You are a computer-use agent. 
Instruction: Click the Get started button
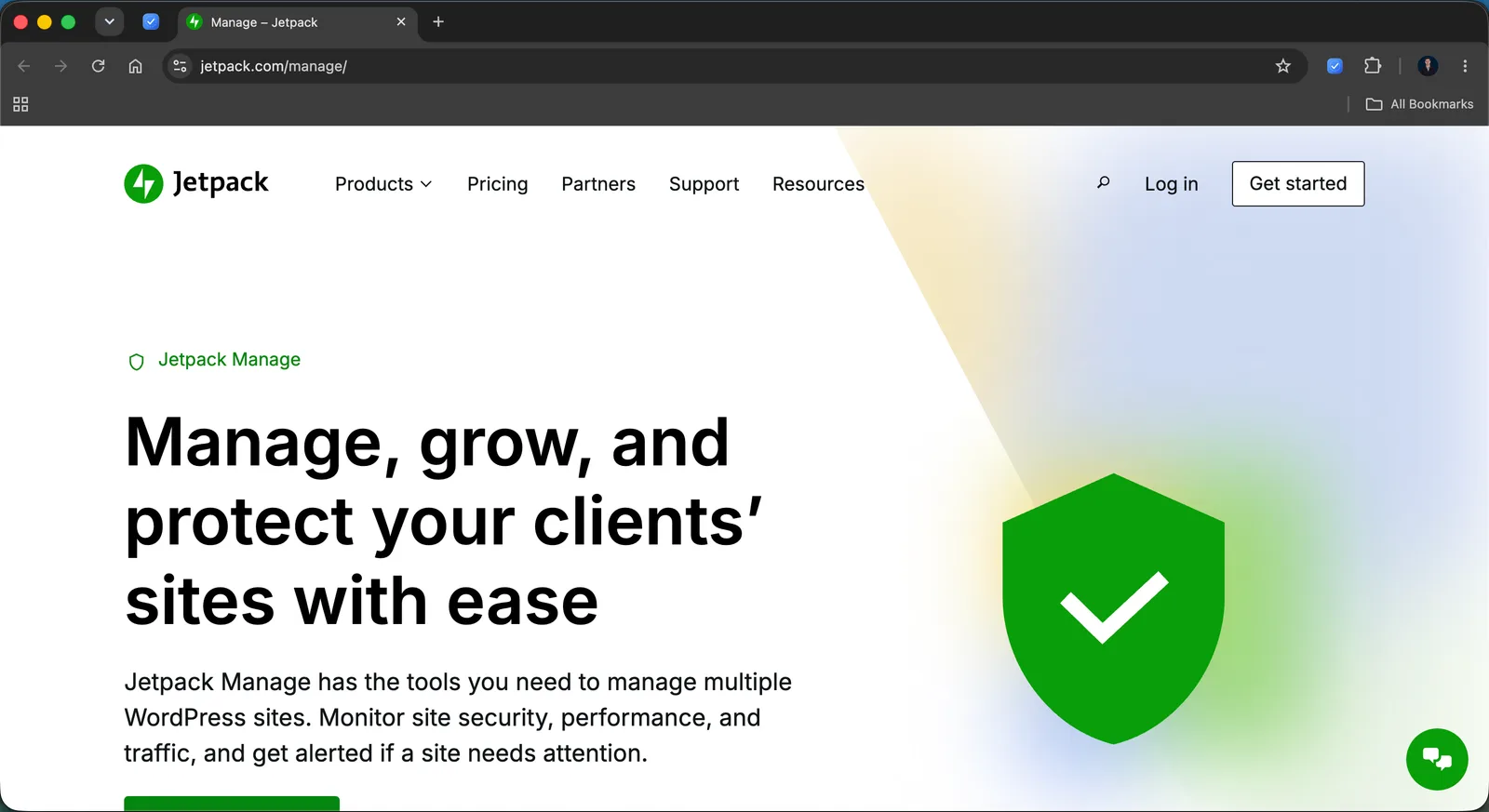1298,184
